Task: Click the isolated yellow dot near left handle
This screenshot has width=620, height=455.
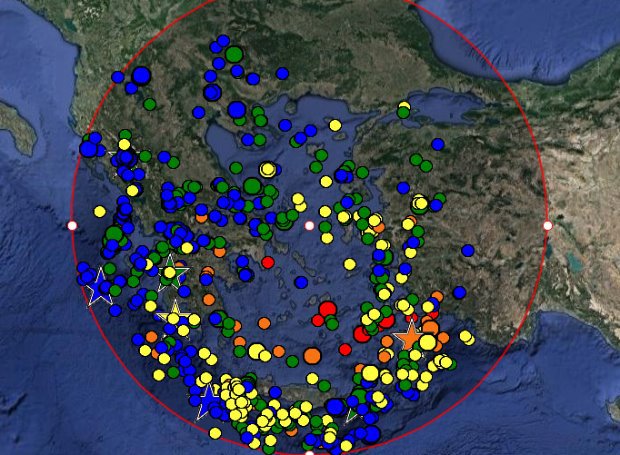Action: pos(100,211)
